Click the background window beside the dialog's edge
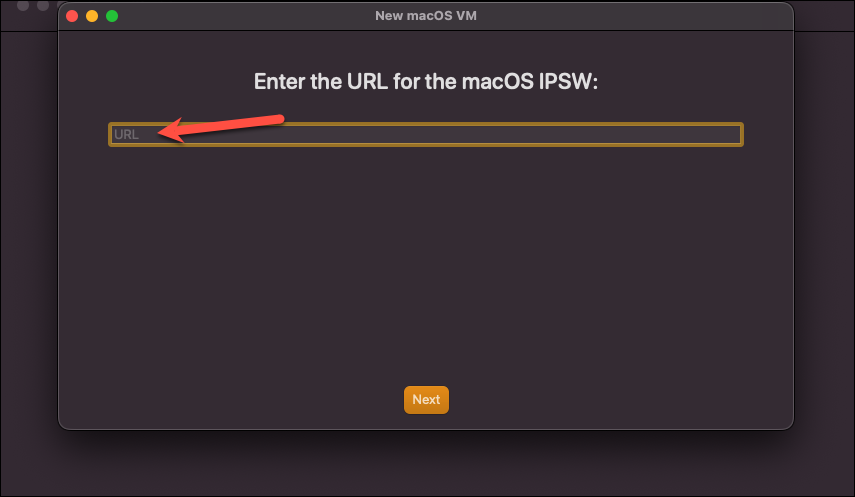The width and height of the screenshot is (855, 497). coord(823,218)
